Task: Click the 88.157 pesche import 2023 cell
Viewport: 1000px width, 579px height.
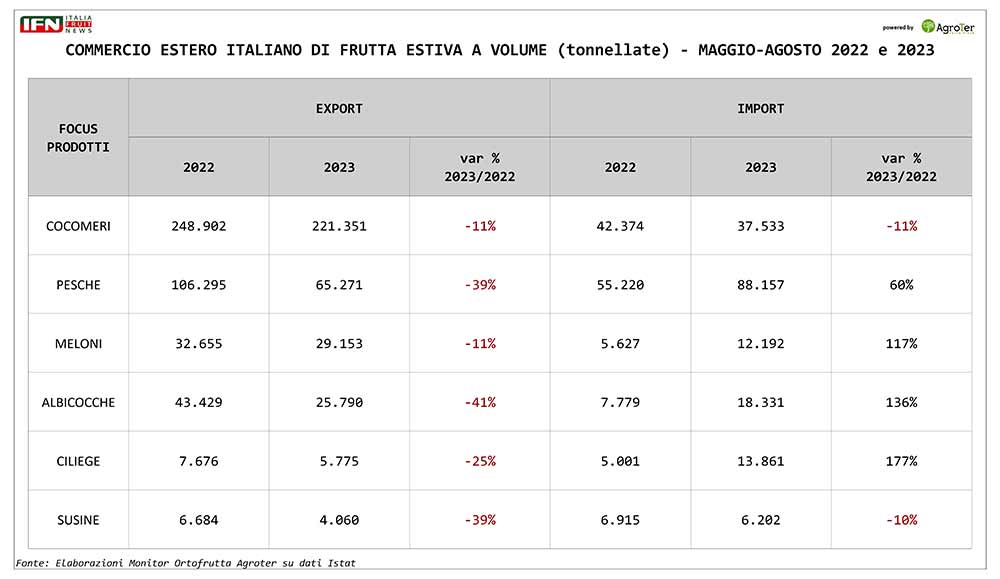Action: point(761,284)
